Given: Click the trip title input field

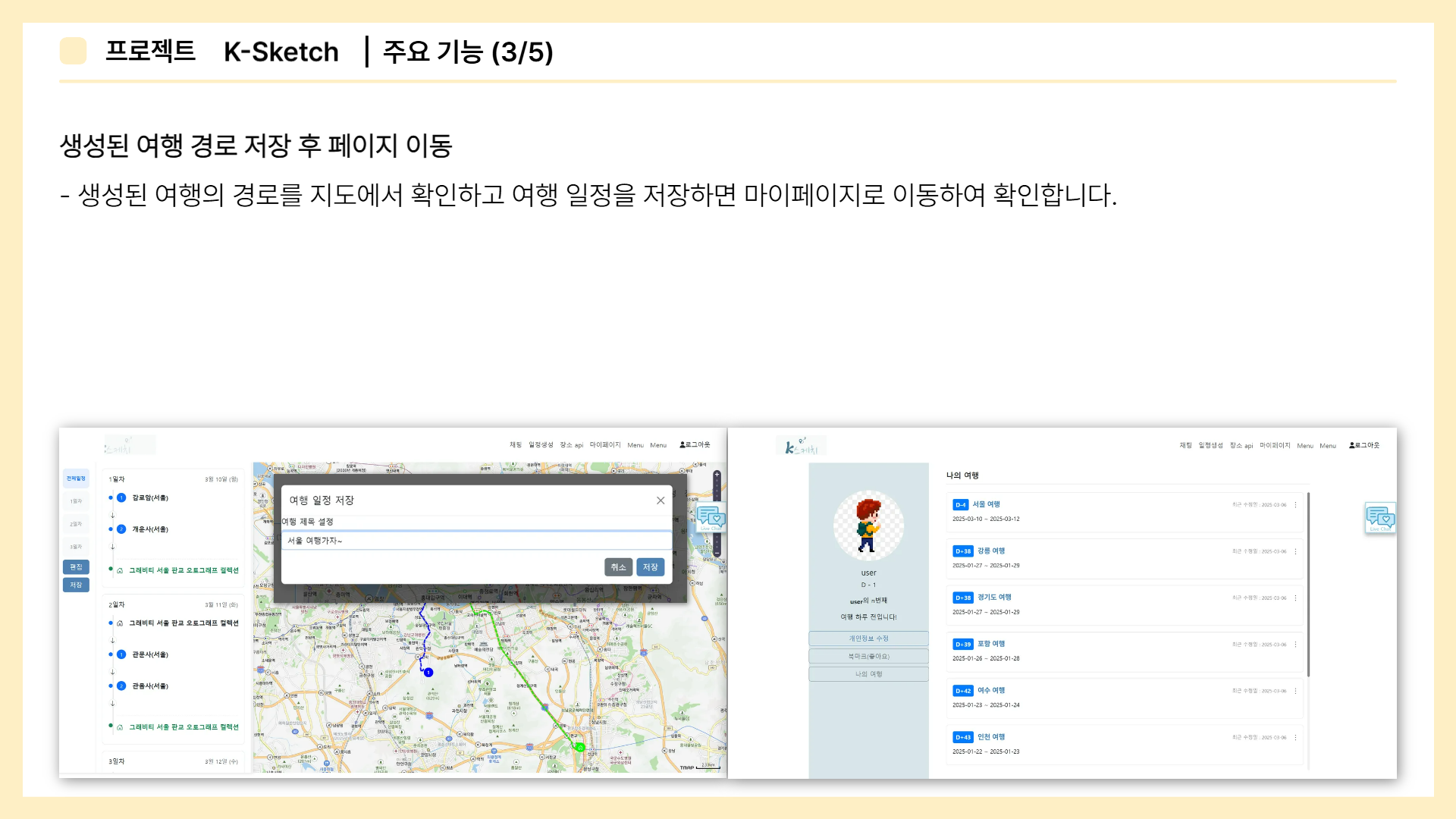Looking at the screenshot, I should [x=476, y=541].
